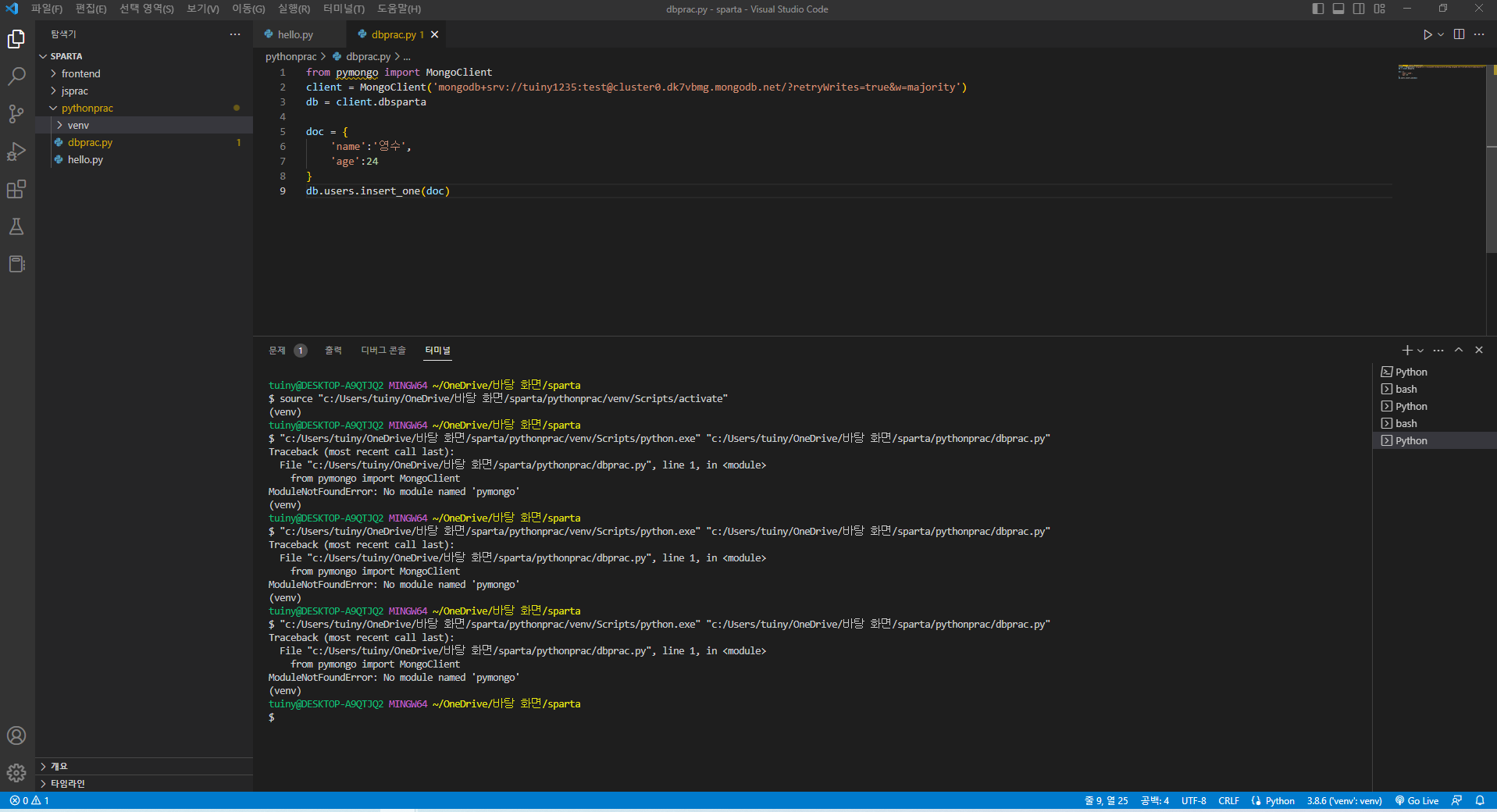The width and height of the screenshot is (1497, 812).
Task: Expand the jsprac folder
Action: point(144,91)
